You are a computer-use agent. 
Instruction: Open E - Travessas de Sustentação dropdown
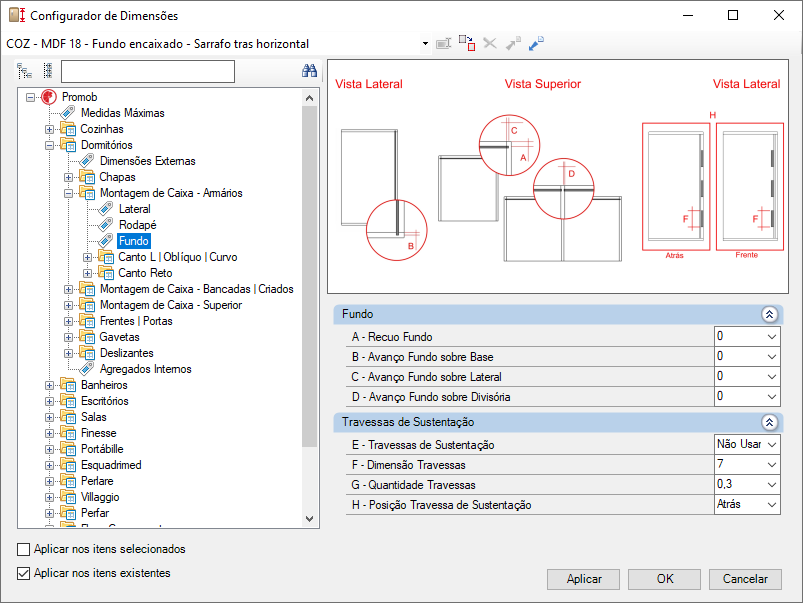coord(772,444)
